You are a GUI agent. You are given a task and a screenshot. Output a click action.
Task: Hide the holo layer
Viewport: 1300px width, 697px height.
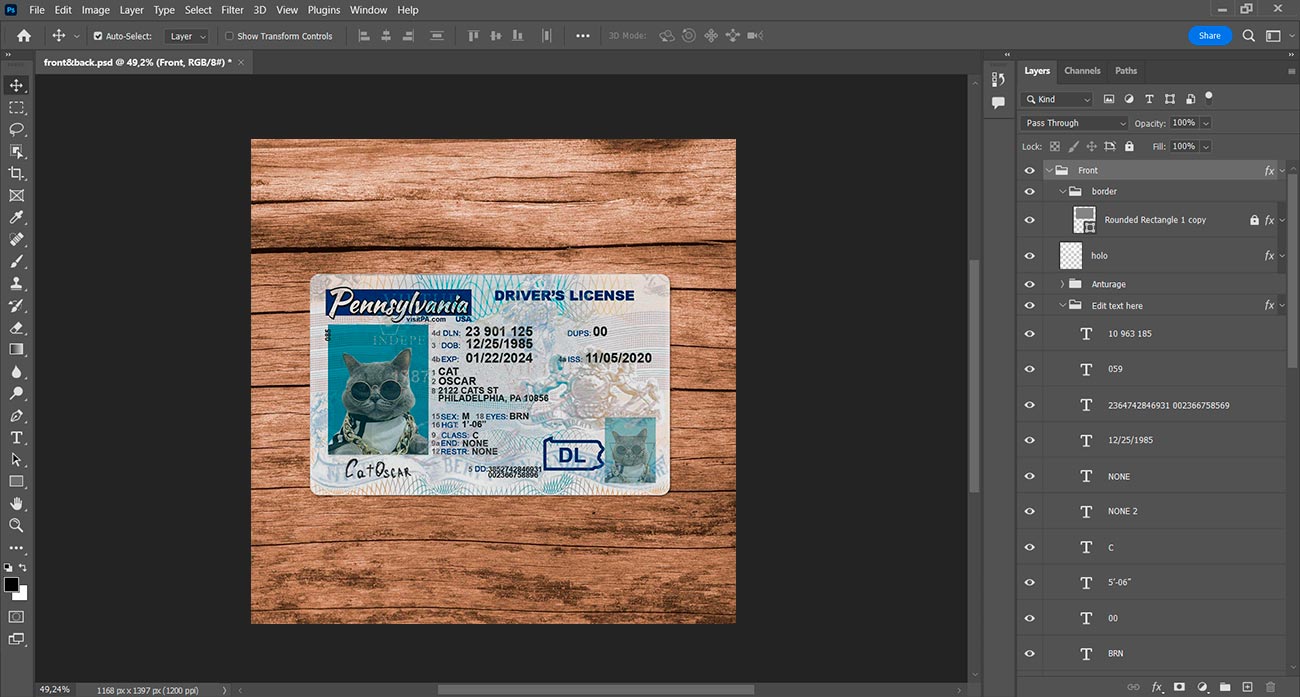(x=1030, y=255)
